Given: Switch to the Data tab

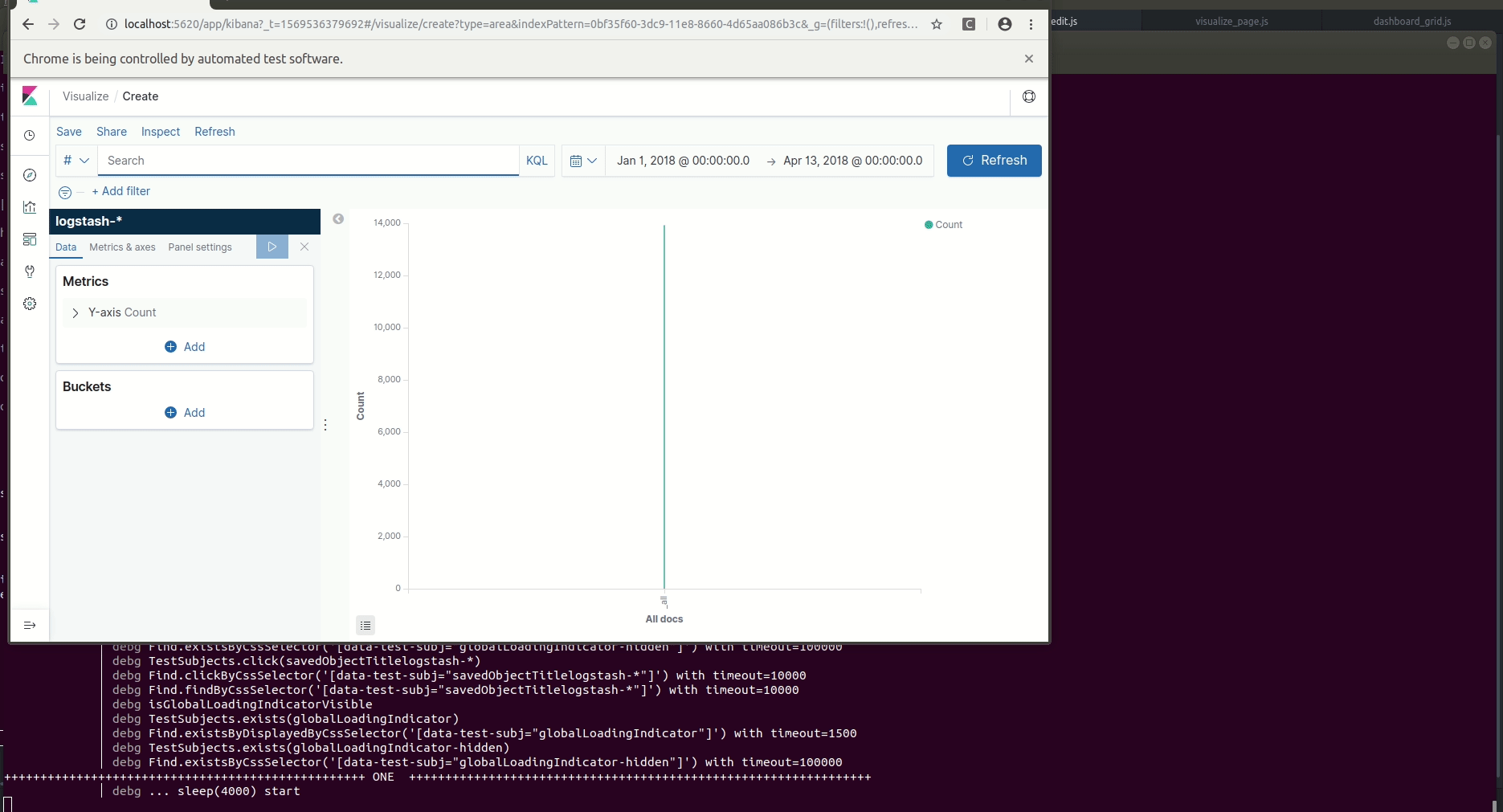Looking at the screenshot, I should pyautogui.click(x=66, y=247).
